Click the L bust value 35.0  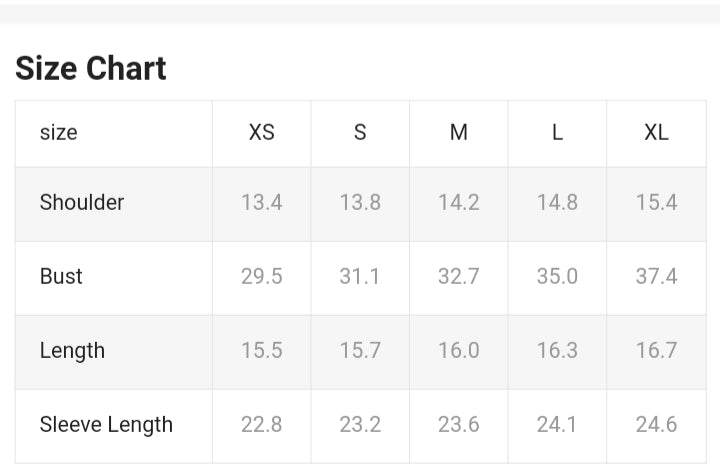(x=557, y=276)
